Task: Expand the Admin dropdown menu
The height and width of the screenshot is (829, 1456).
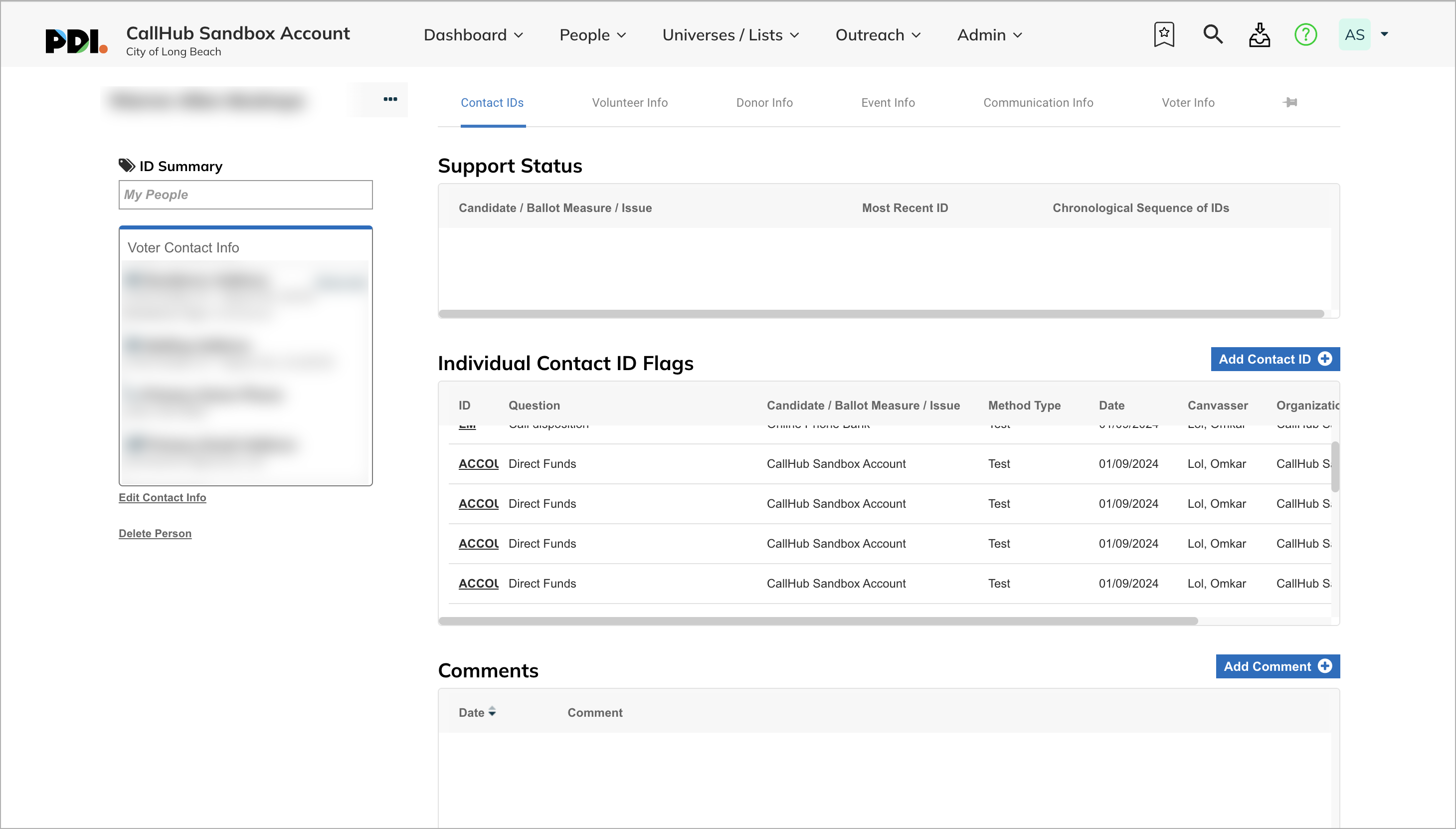Action: pyautogui.click(x=989, y=35)
